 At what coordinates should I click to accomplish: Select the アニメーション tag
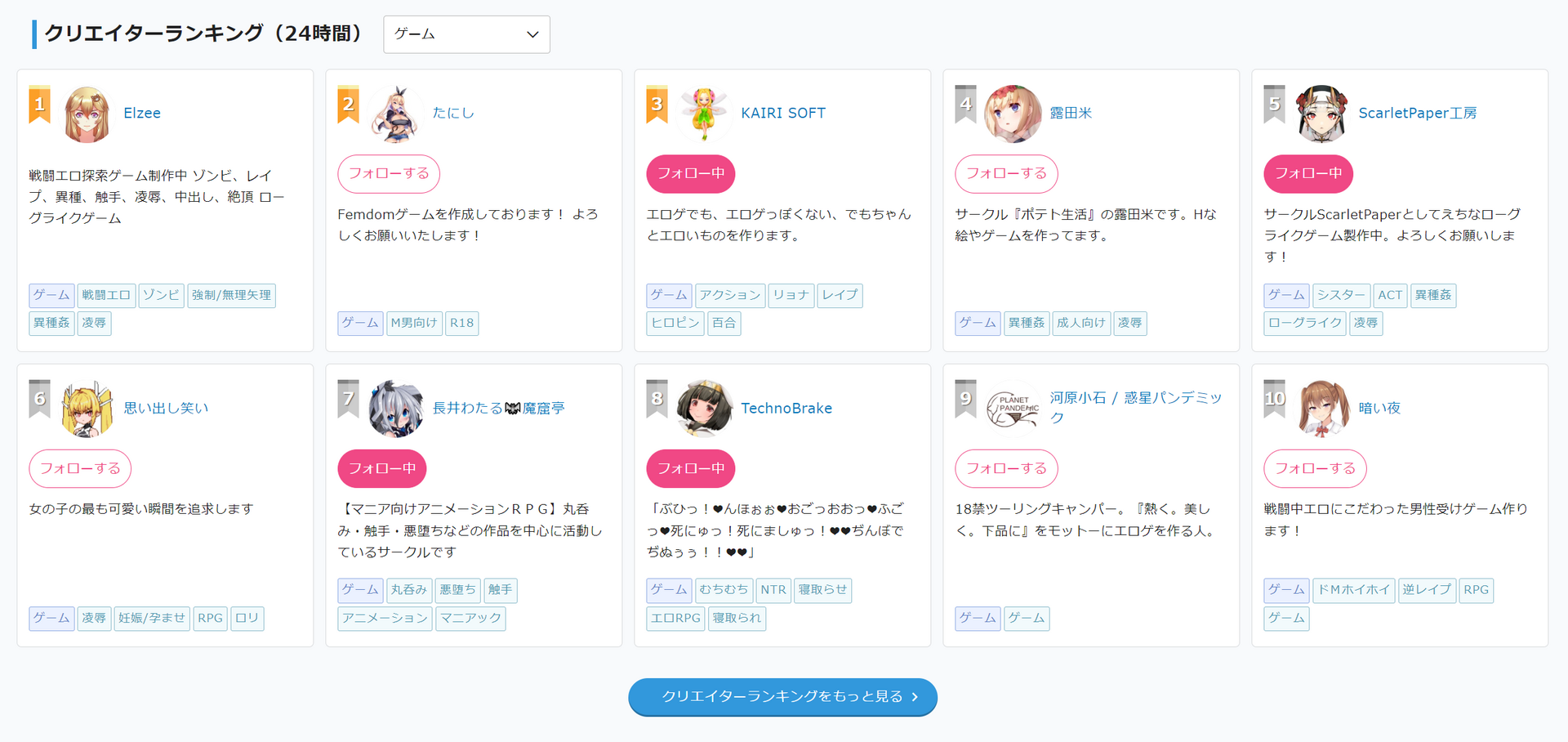pos(385,619)
